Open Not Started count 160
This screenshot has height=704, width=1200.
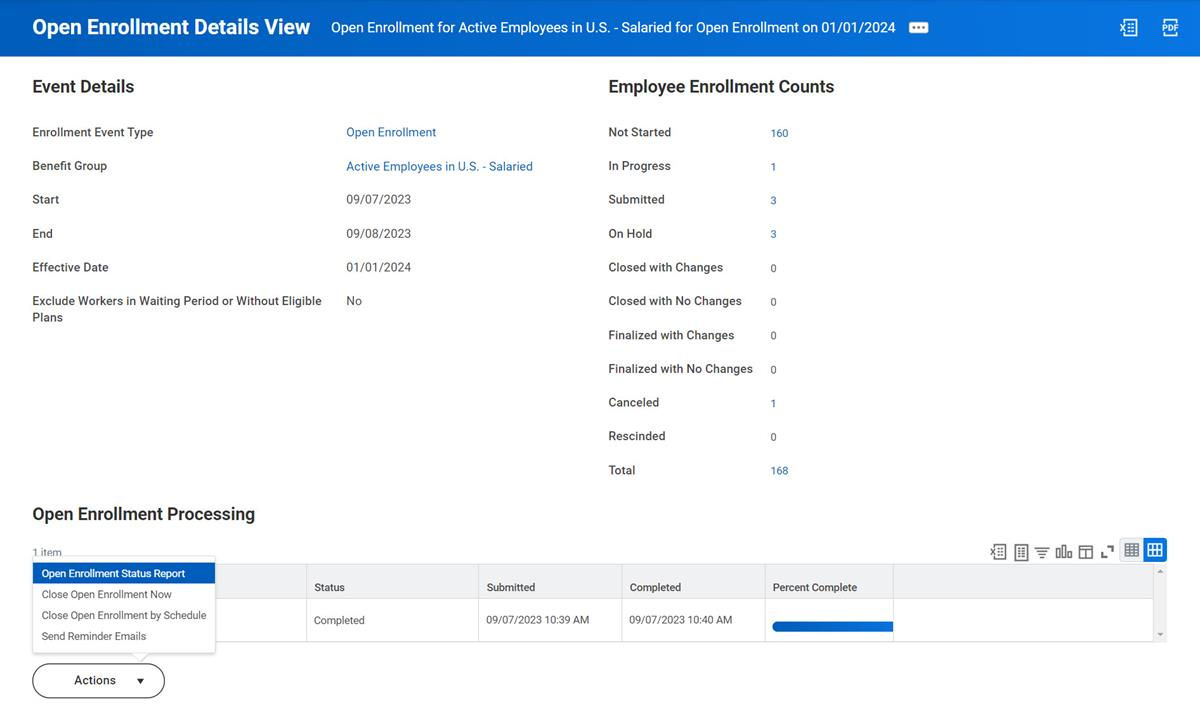(x=779, y=133)
